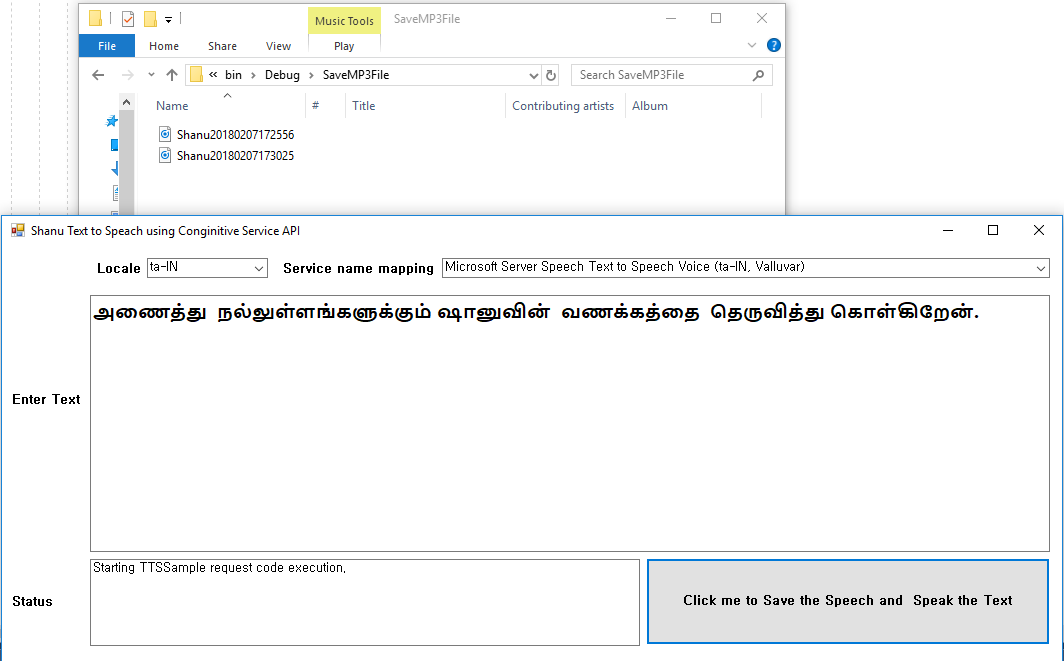Click the Debug breadcrumb in address bar
The image size is (1064, 661).
coord(282,75)
